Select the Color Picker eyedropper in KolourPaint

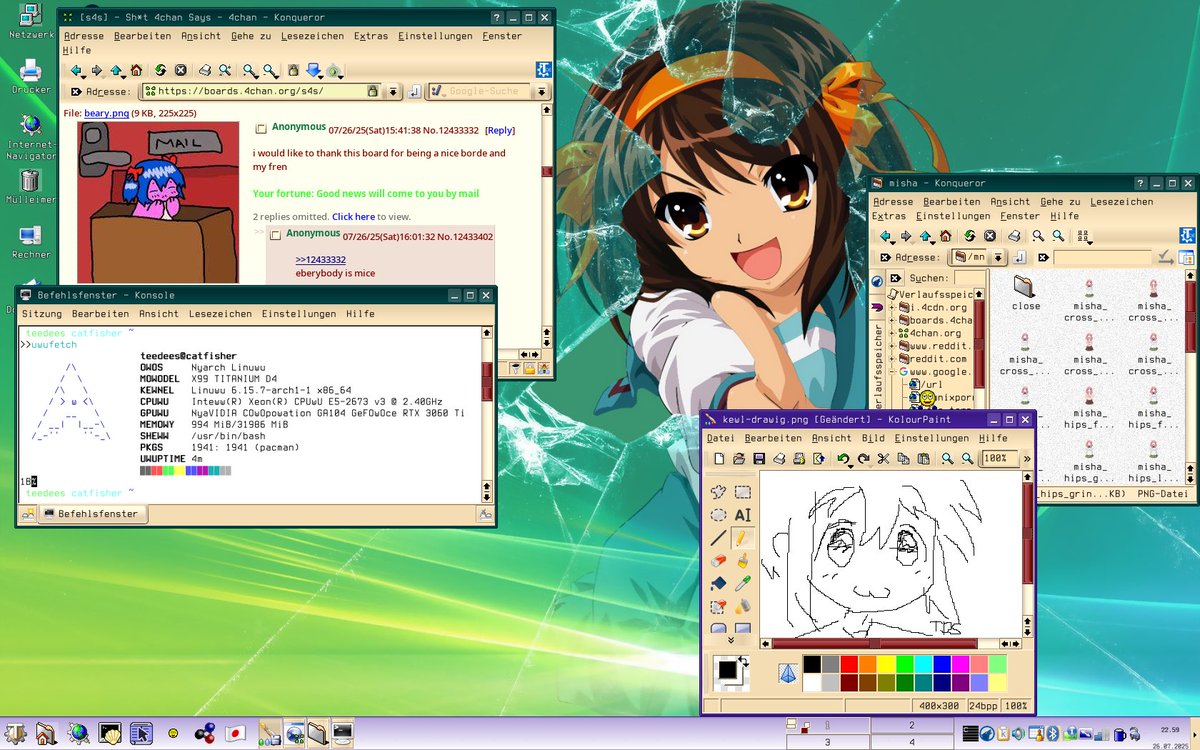[743, 583]
